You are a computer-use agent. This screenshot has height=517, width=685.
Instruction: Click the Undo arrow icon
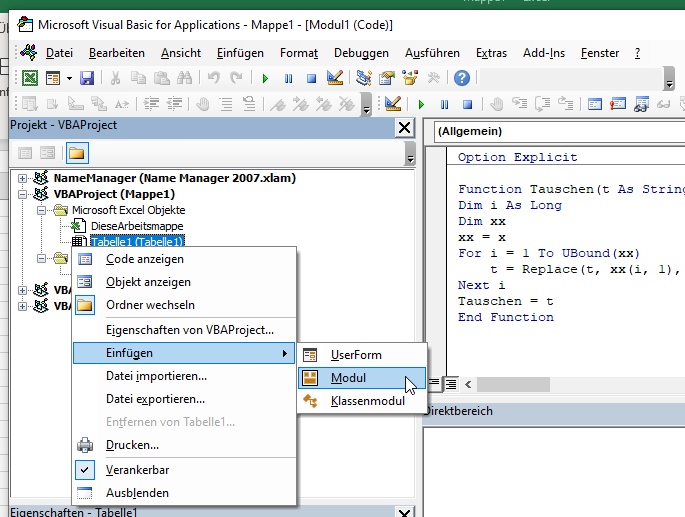pos(213,79)
